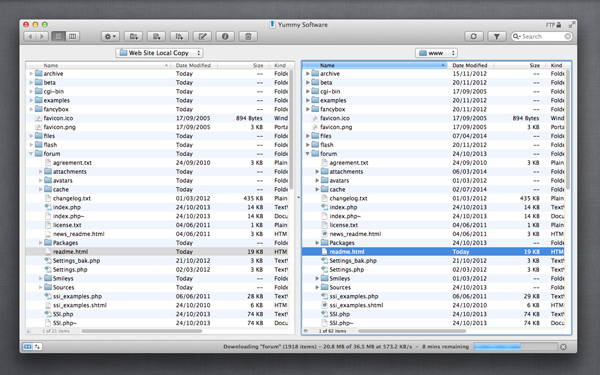
Task: Click the New Folder toolbar icon
Action: point(134,36)
